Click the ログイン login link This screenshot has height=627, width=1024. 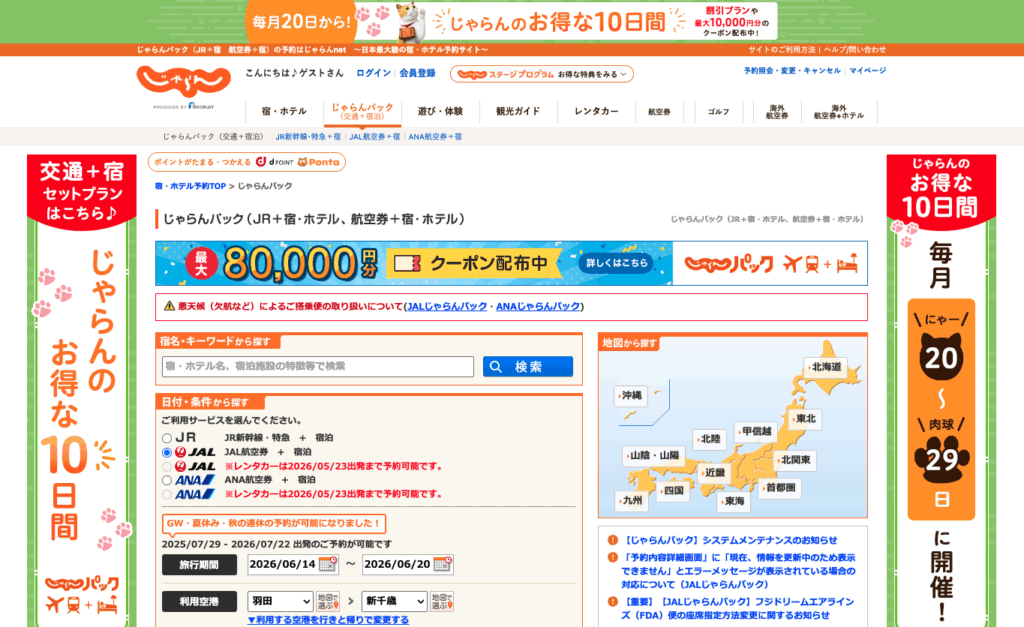(x=374, y=73)
